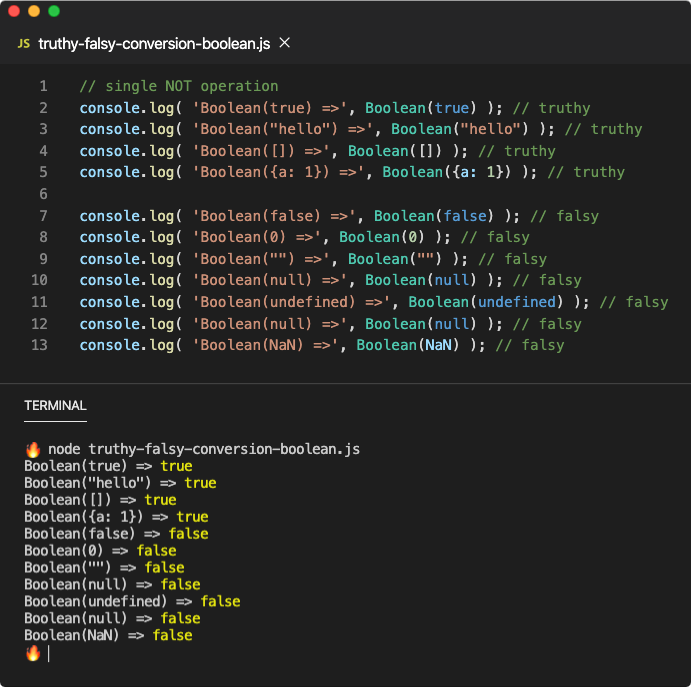This screenshot has width=691, height=687.
Task: Click the '// truthy' comment on line 5
Action: pyautogui.click(x=586, y=172)
